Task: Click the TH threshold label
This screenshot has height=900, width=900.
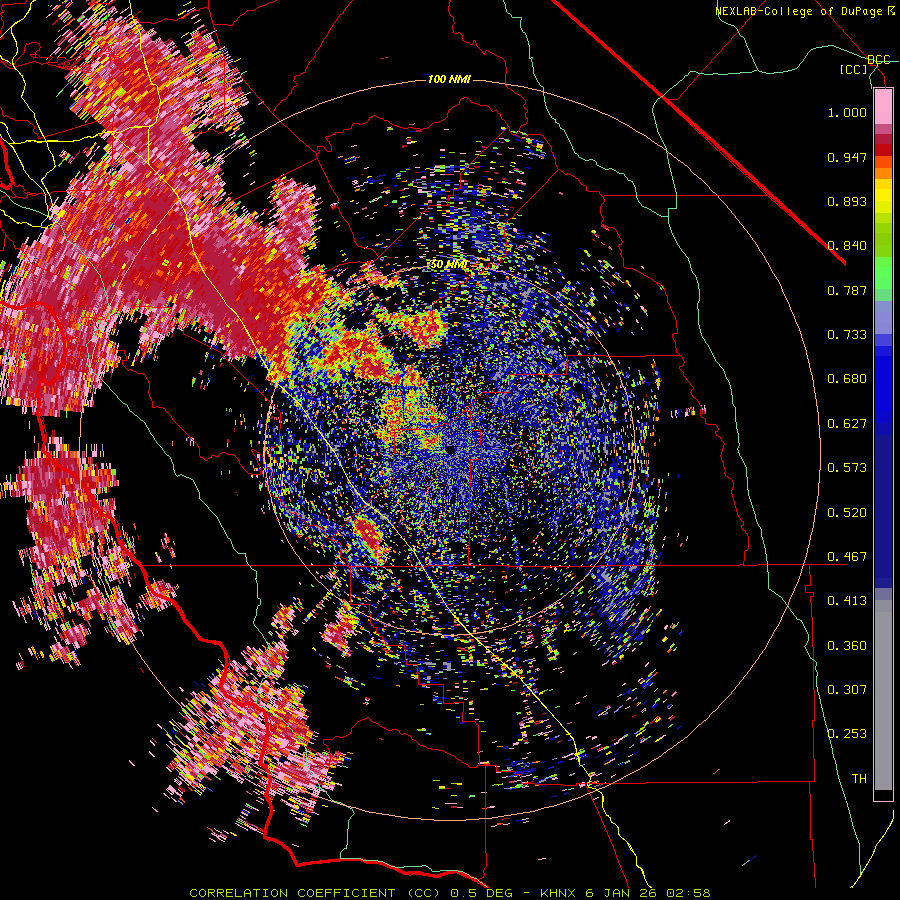Action: tap(859, 778)
